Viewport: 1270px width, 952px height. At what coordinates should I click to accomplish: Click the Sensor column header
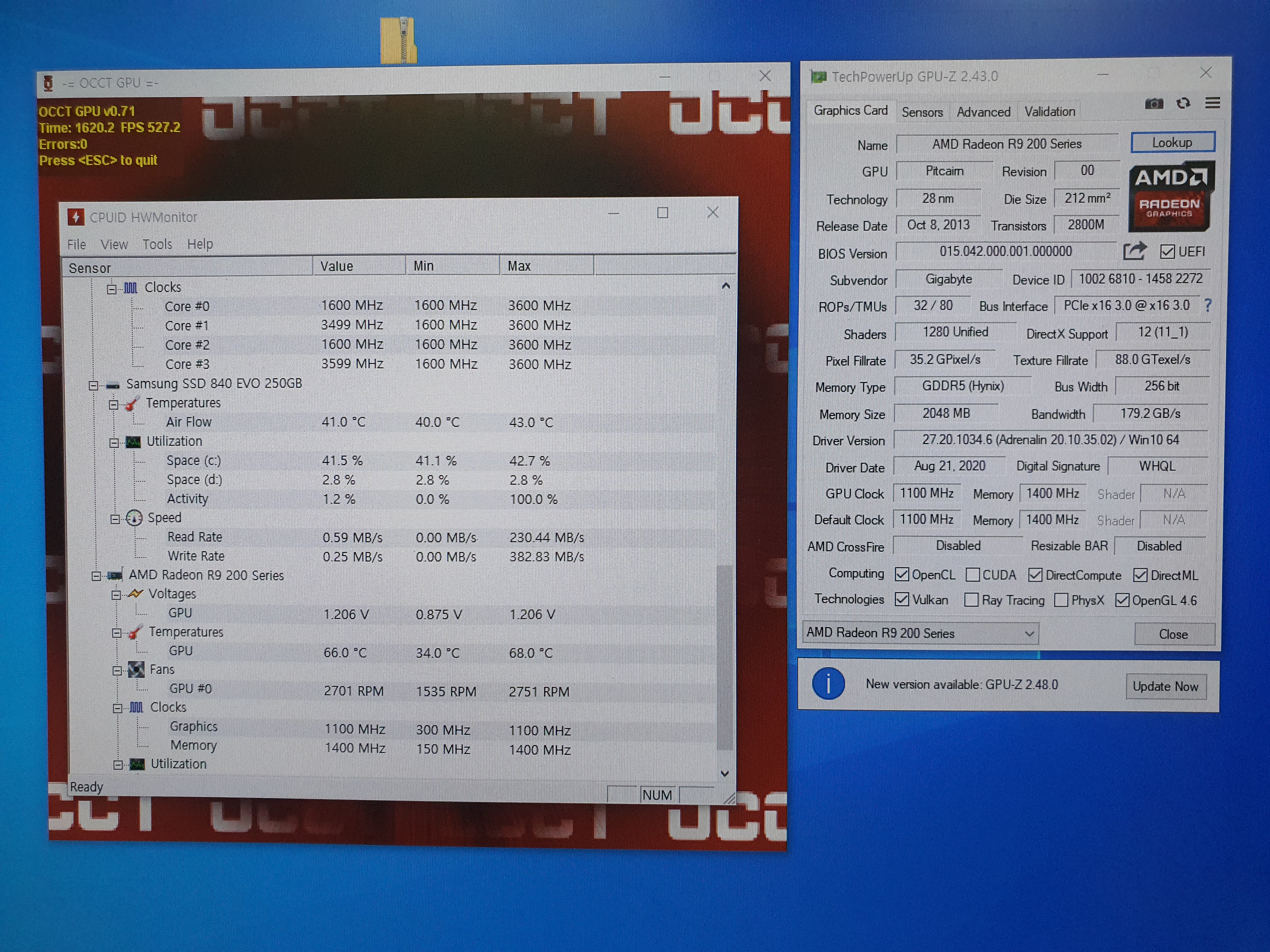pyautogui.click(x=187, y=267)
